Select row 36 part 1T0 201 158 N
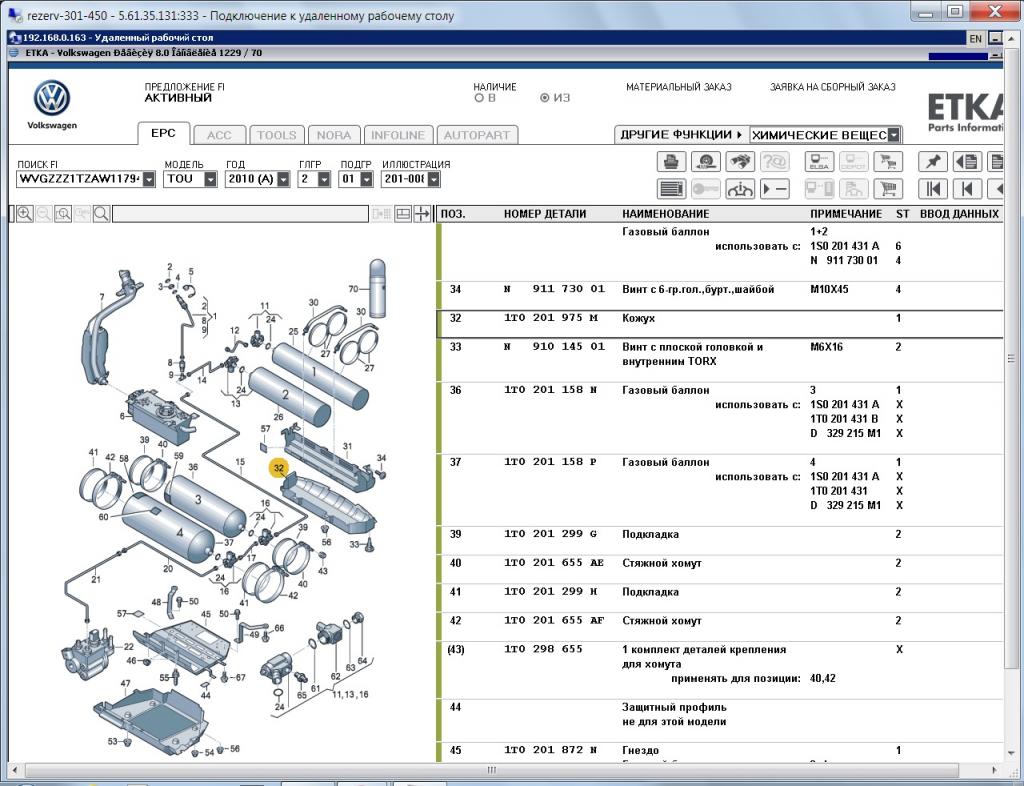Image resolution: width=1024 pixels, height=786 pixels. [x=720, y=418]
